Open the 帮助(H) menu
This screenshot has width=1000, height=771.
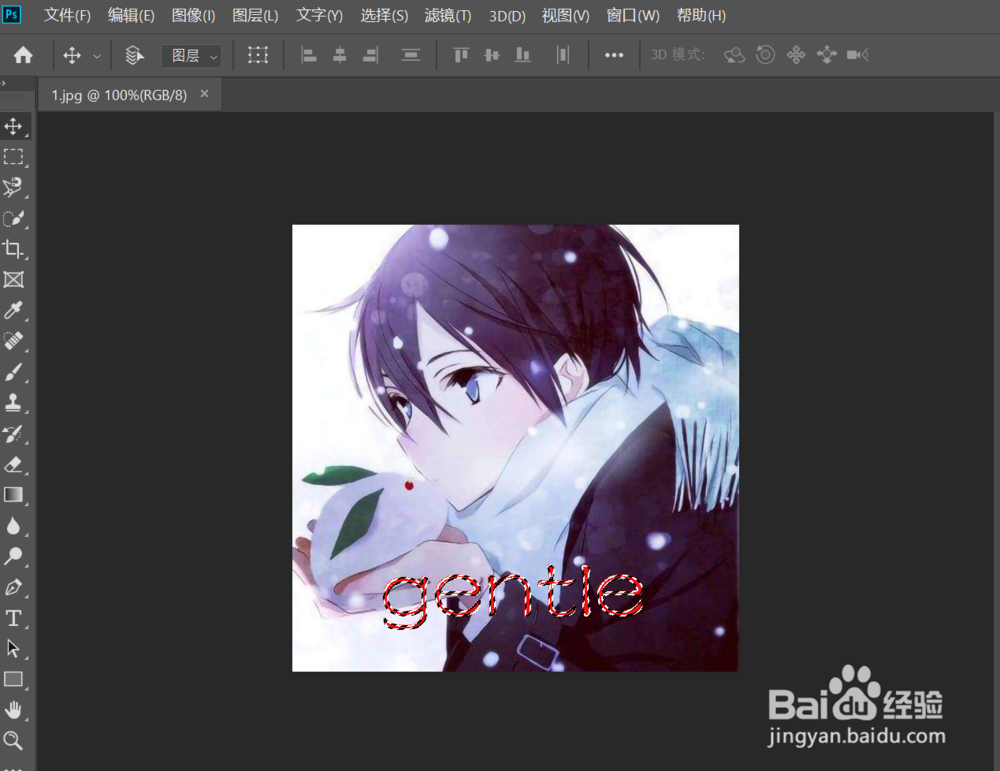coord(701,15)
